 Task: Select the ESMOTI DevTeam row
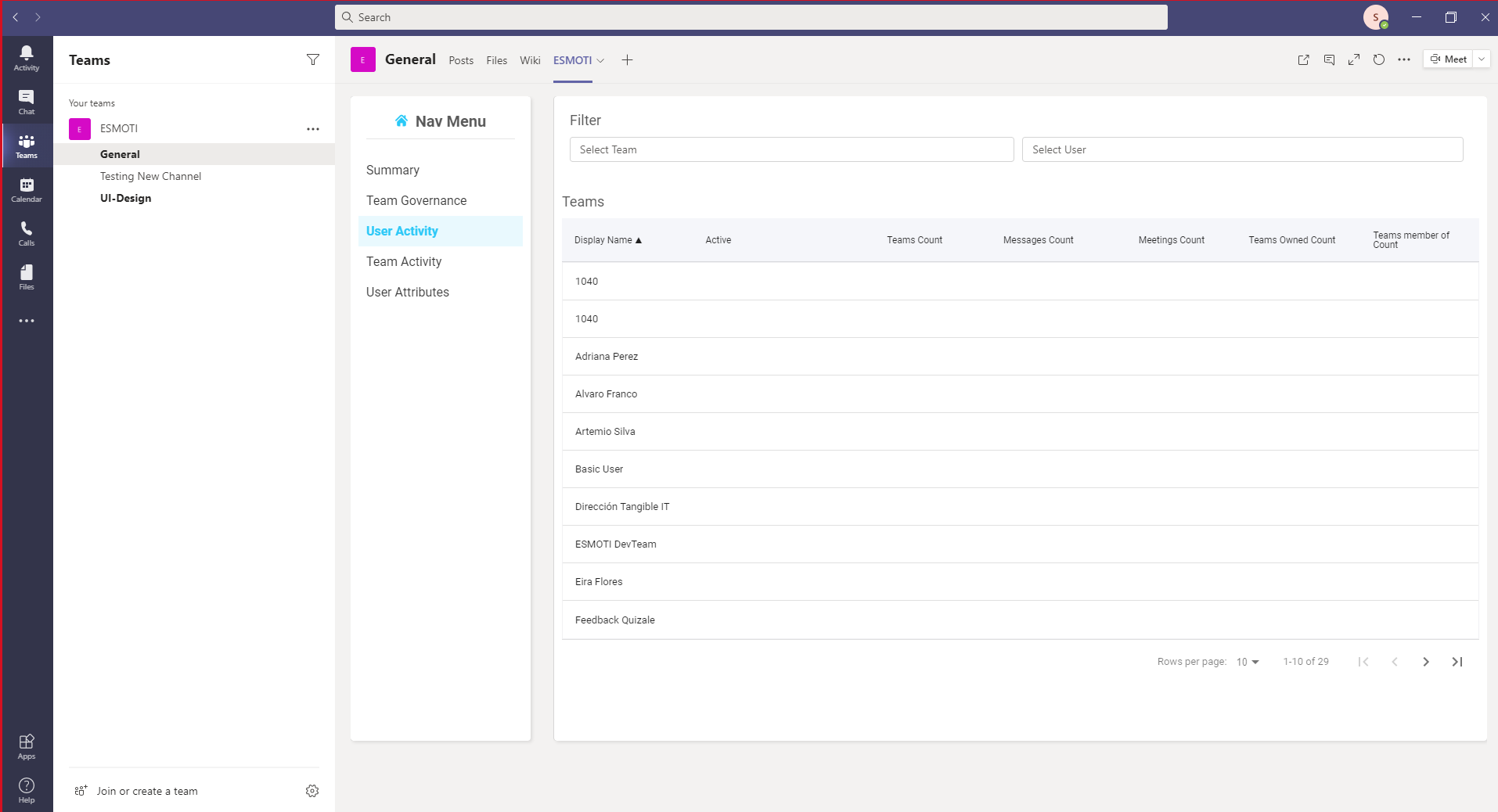(x=1021, y=544)
